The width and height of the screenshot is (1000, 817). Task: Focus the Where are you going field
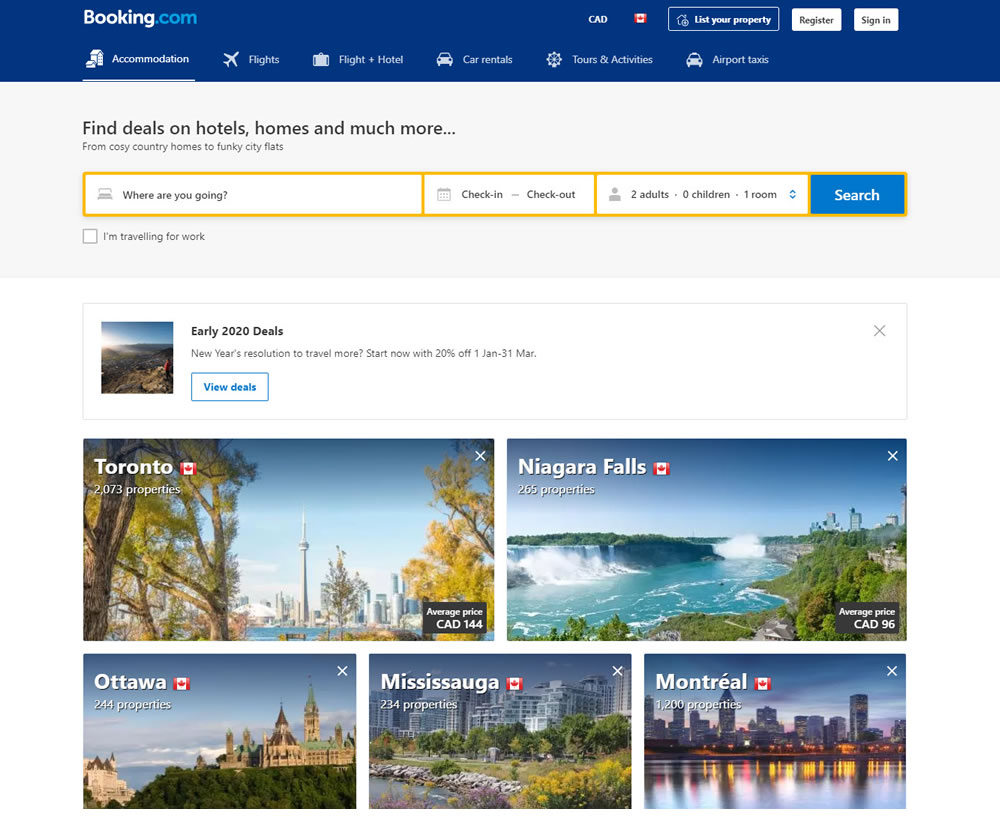click(x=265, y=195)
